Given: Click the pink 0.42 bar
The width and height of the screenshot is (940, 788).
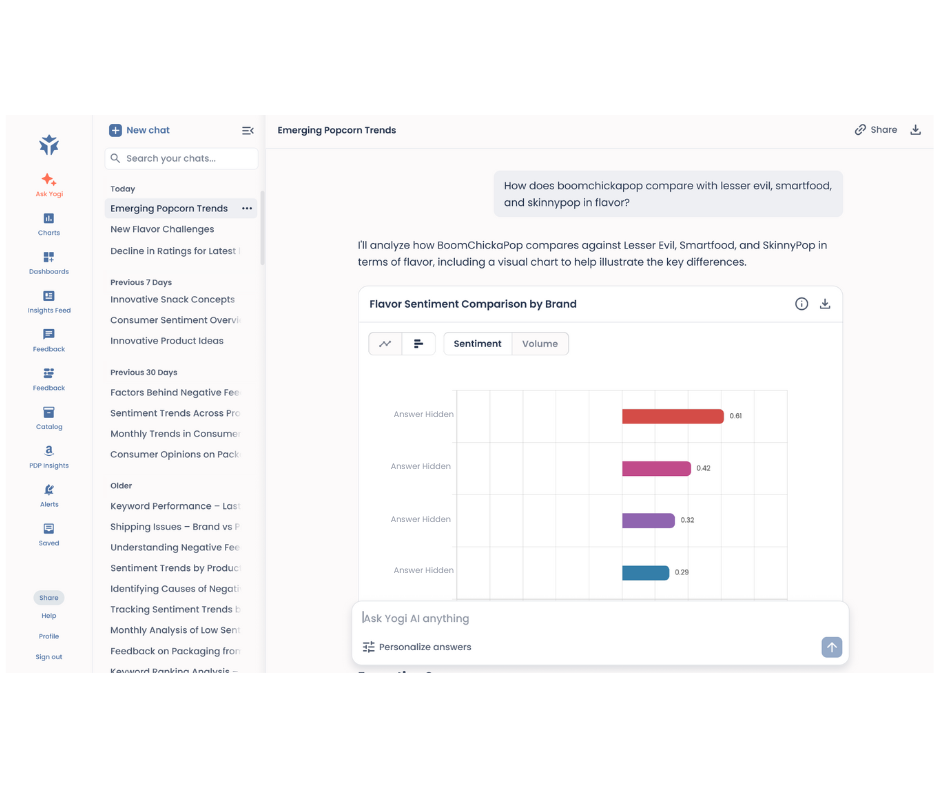Looking at the screenshot, I should 656,468.
